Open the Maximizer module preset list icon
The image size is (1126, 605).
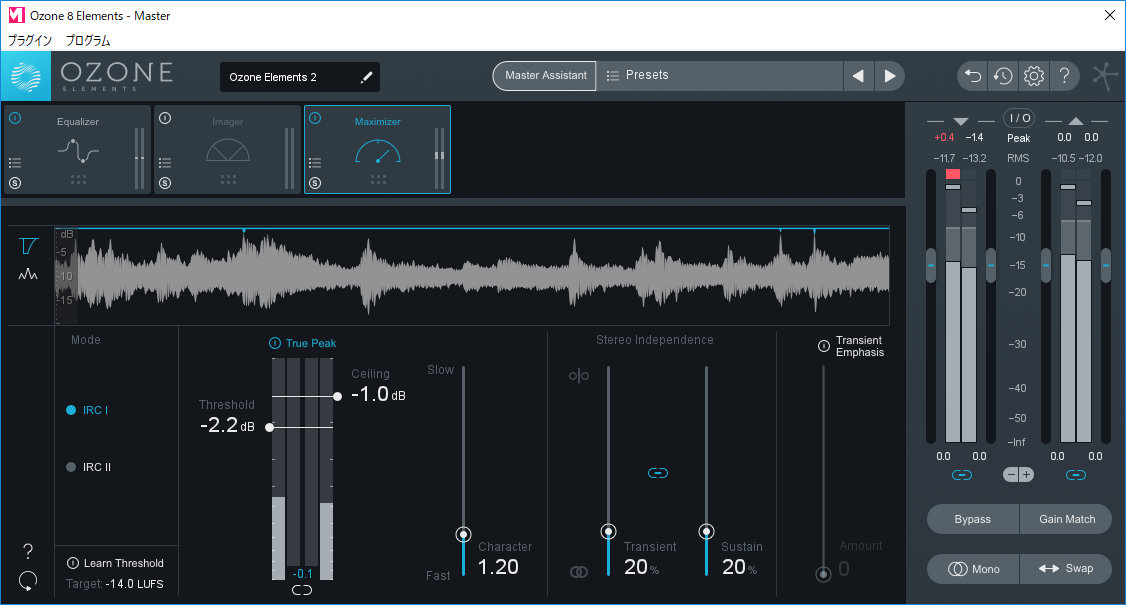pyautogui.click(x=315, y=162)
